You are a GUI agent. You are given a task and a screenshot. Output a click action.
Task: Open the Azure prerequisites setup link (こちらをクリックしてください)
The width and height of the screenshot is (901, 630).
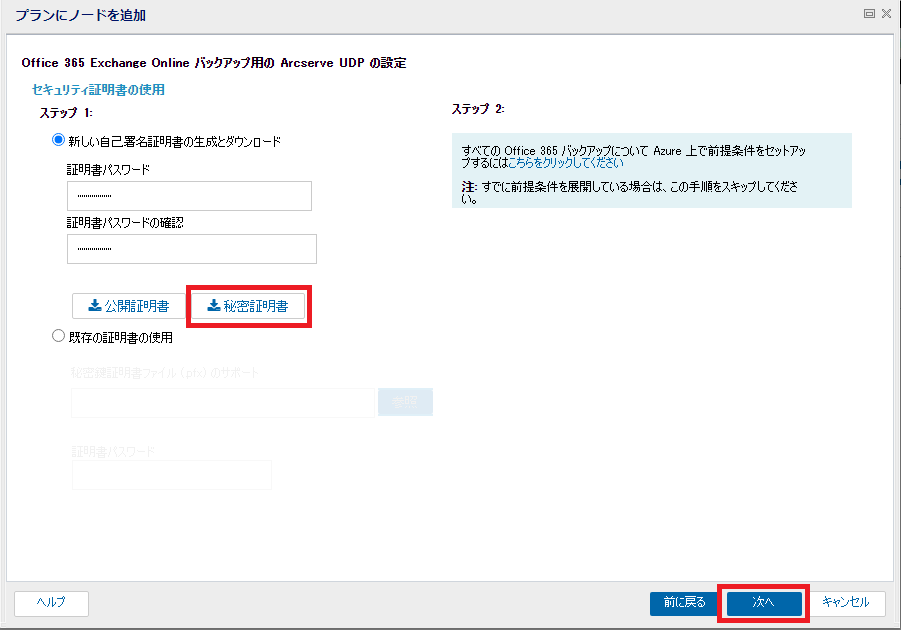(565, 163)
